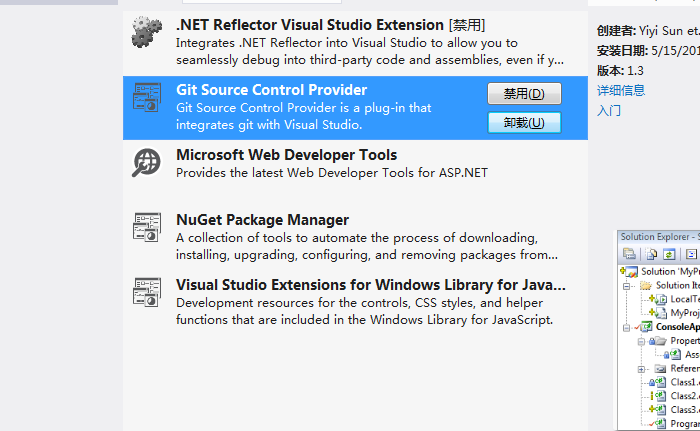The width and height of the screenshot is (700, 431).
Task: Select the Ass... file under Properties
Action: [692, 355]
